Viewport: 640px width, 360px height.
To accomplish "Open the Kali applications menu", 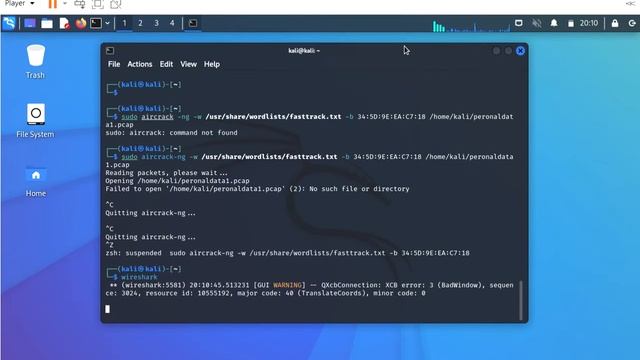I will [x=9, y=23].
